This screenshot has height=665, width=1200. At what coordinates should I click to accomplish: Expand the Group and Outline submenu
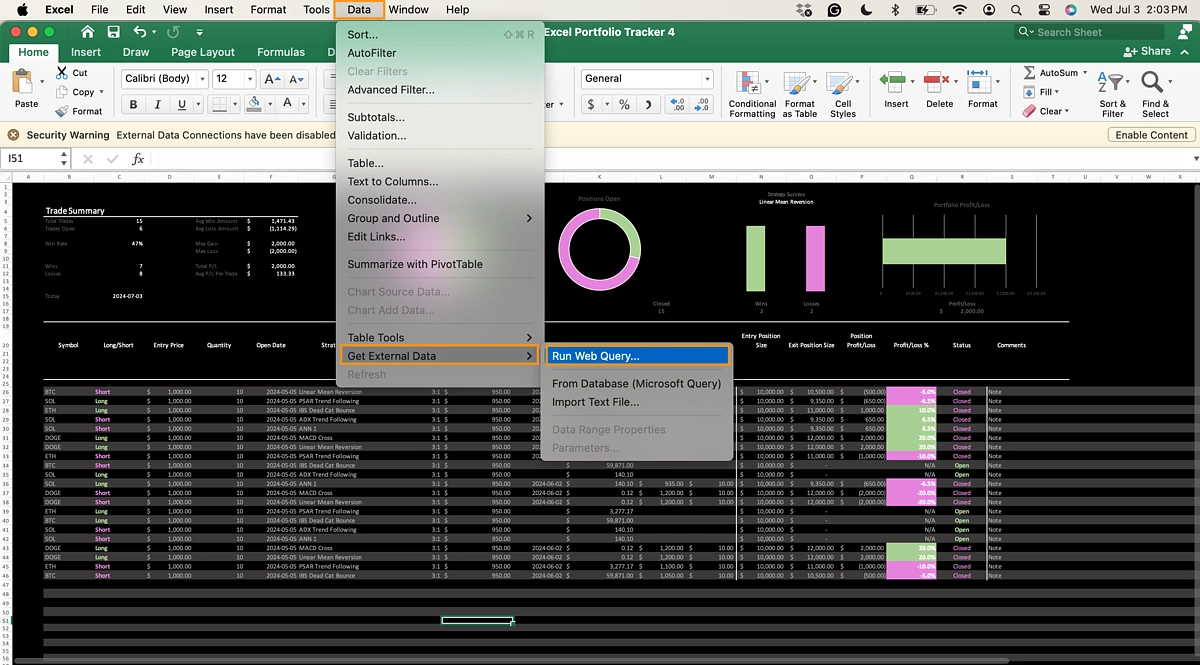pos(440,218)
